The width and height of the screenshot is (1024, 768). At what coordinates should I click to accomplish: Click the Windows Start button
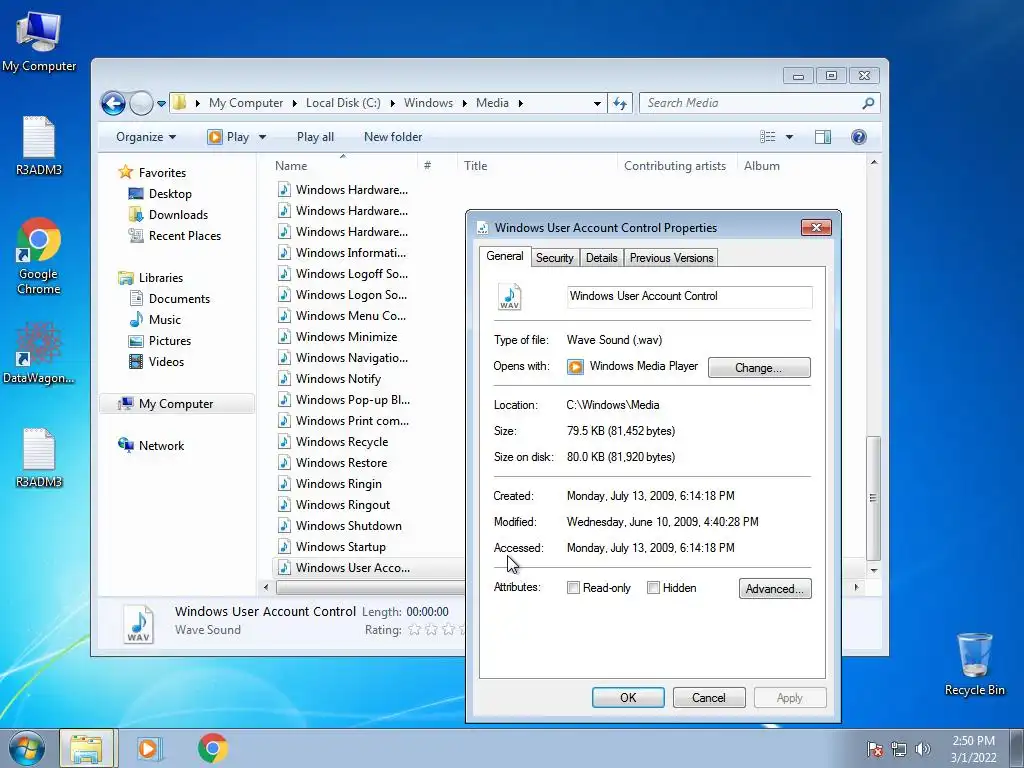[x=27, y=748]
